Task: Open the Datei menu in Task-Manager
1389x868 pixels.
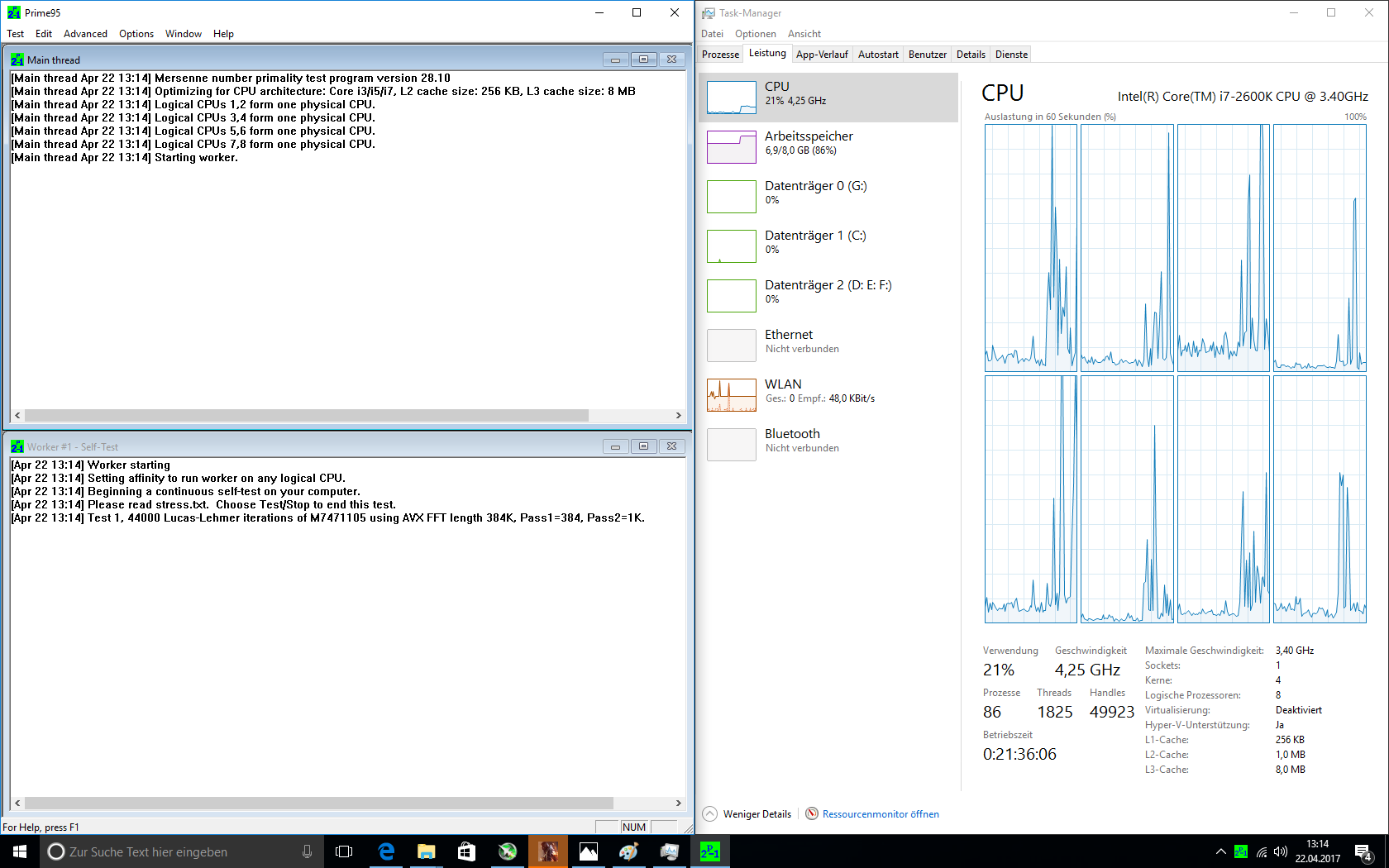Action: 712,34
